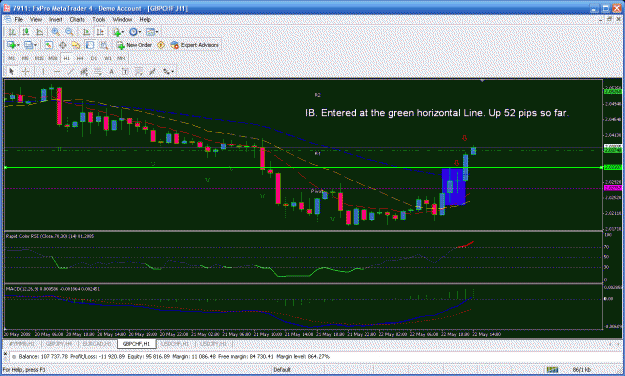Screen dimensions: 625x376
Task: Toggle chart shift from right border
Action: tap(100, 32)
